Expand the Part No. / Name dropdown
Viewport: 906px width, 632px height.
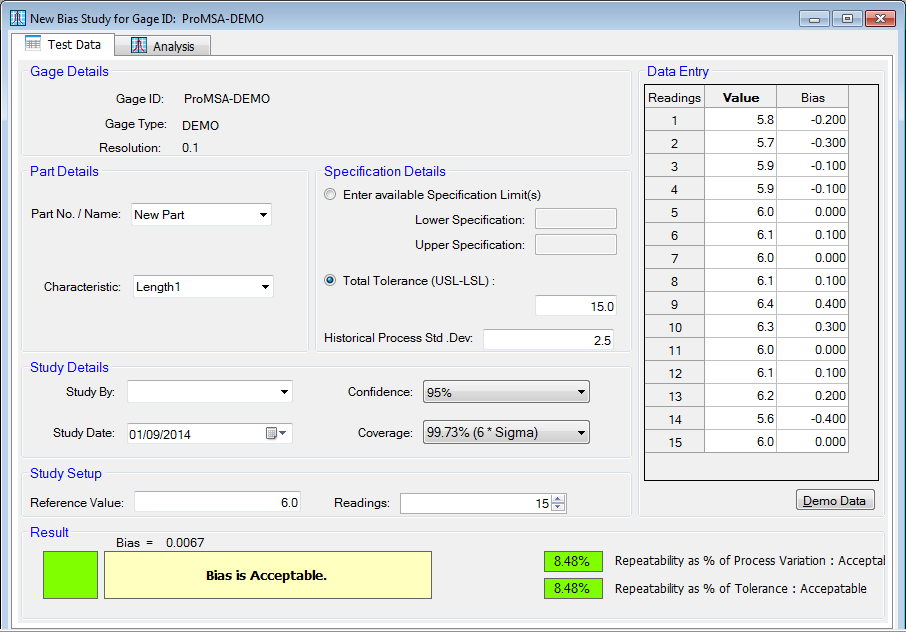click(x=264, y=215)
